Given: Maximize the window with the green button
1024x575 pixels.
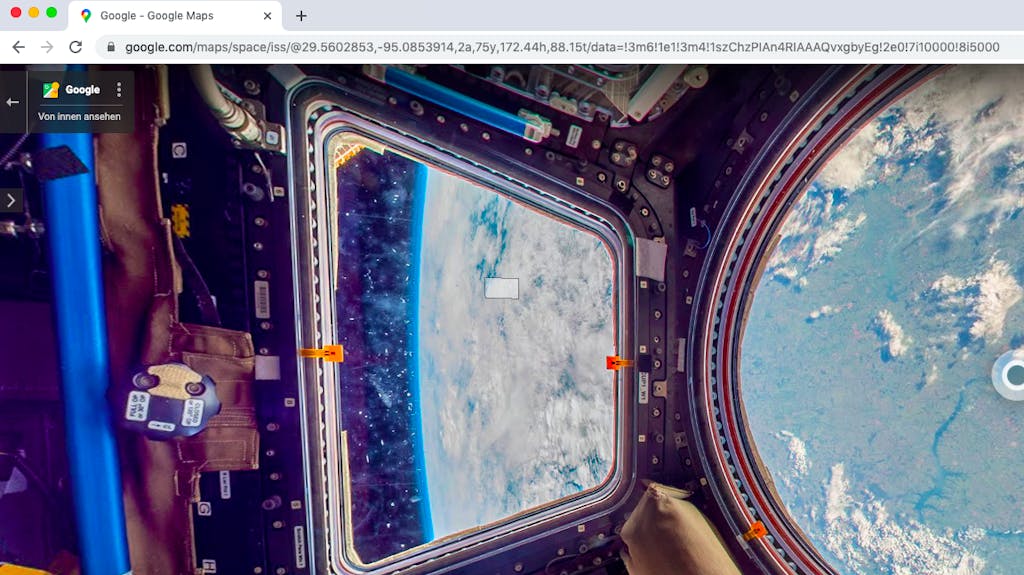Looking at the screenshot, I should pos(52,12).
